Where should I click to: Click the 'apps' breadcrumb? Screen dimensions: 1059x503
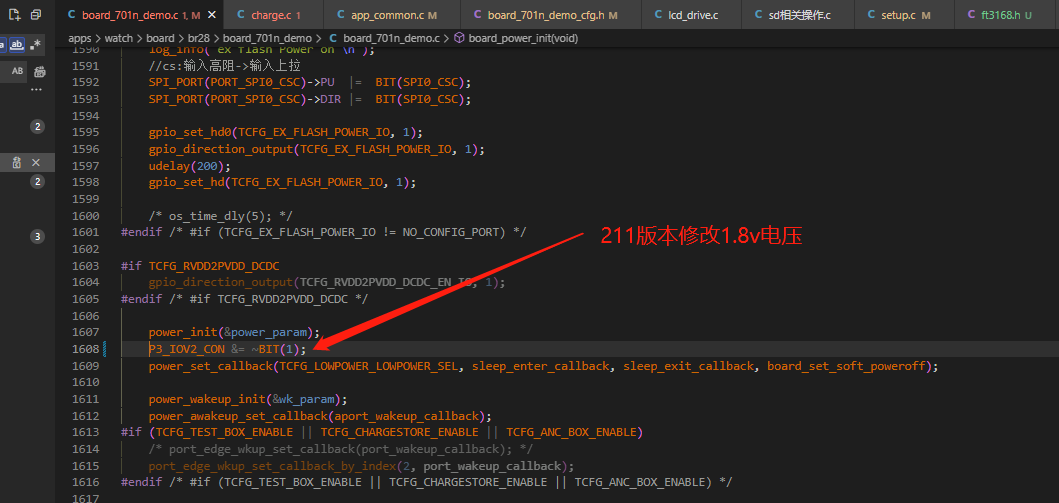coord(80,38)
